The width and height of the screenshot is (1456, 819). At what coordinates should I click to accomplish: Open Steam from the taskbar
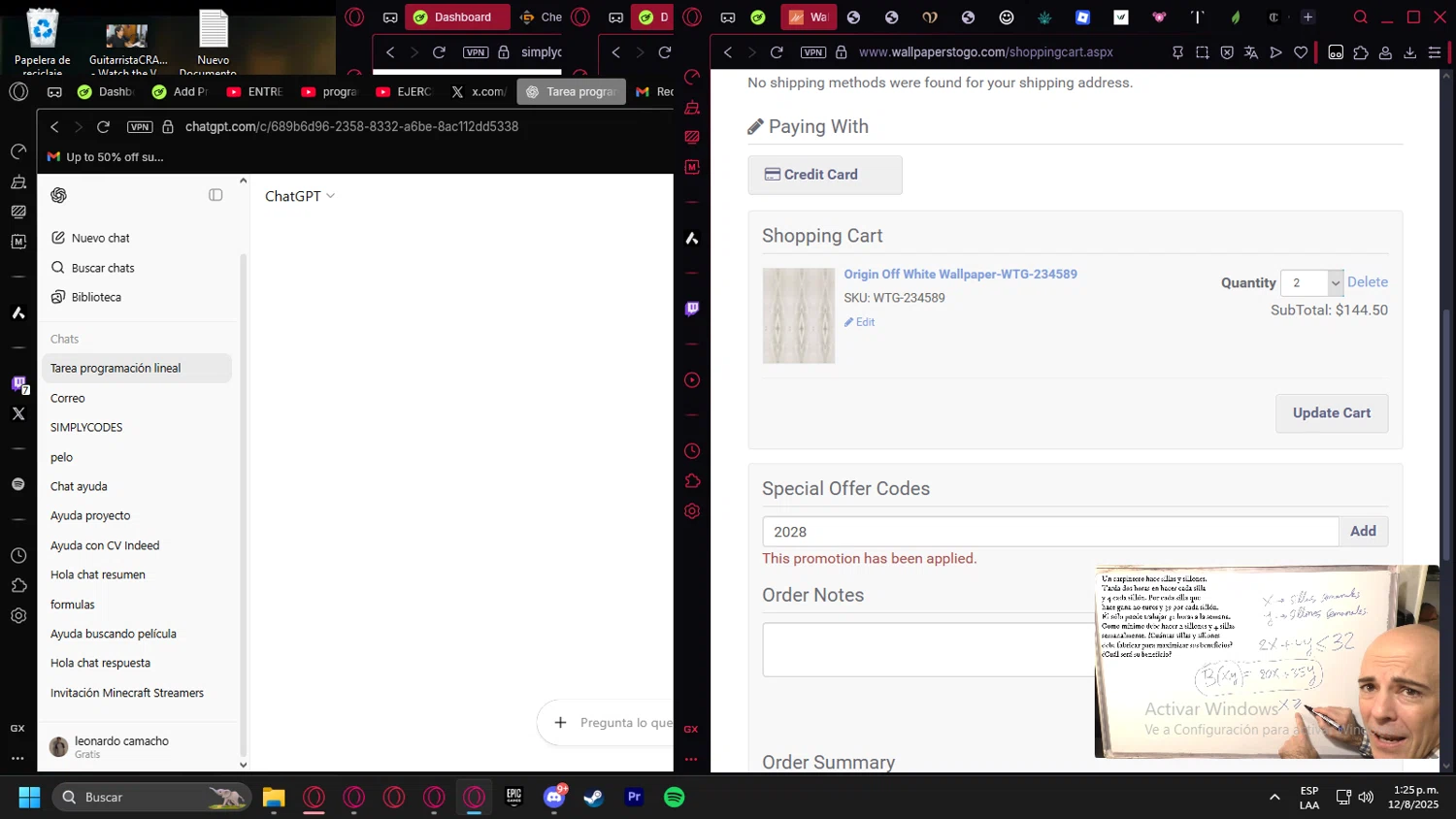click(594, 798)
